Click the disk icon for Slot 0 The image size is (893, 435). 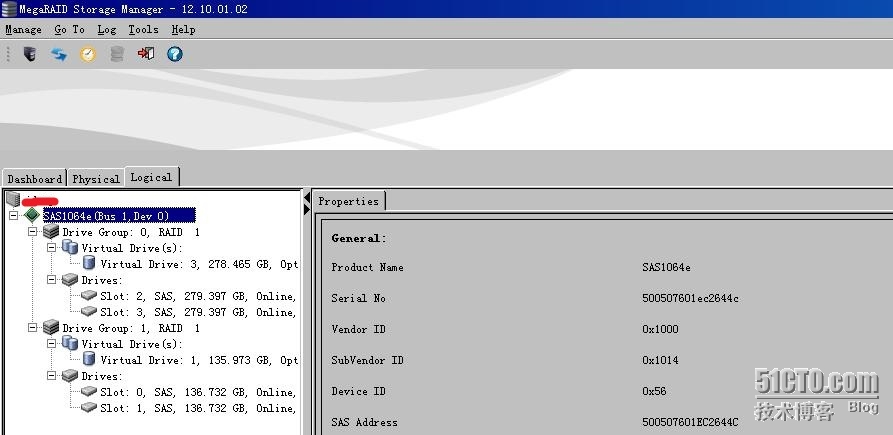coord(89,391)
